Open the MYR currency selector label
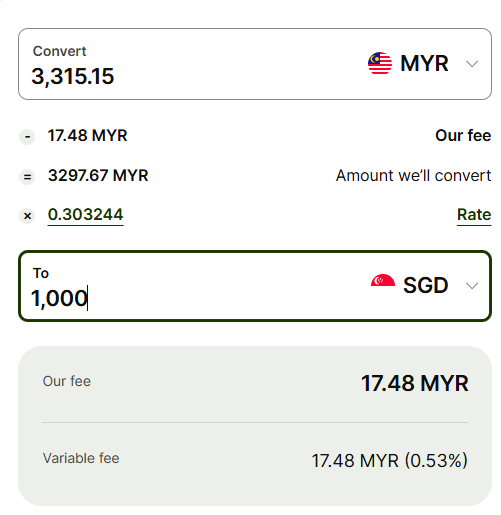 click(x=424, y=63)
